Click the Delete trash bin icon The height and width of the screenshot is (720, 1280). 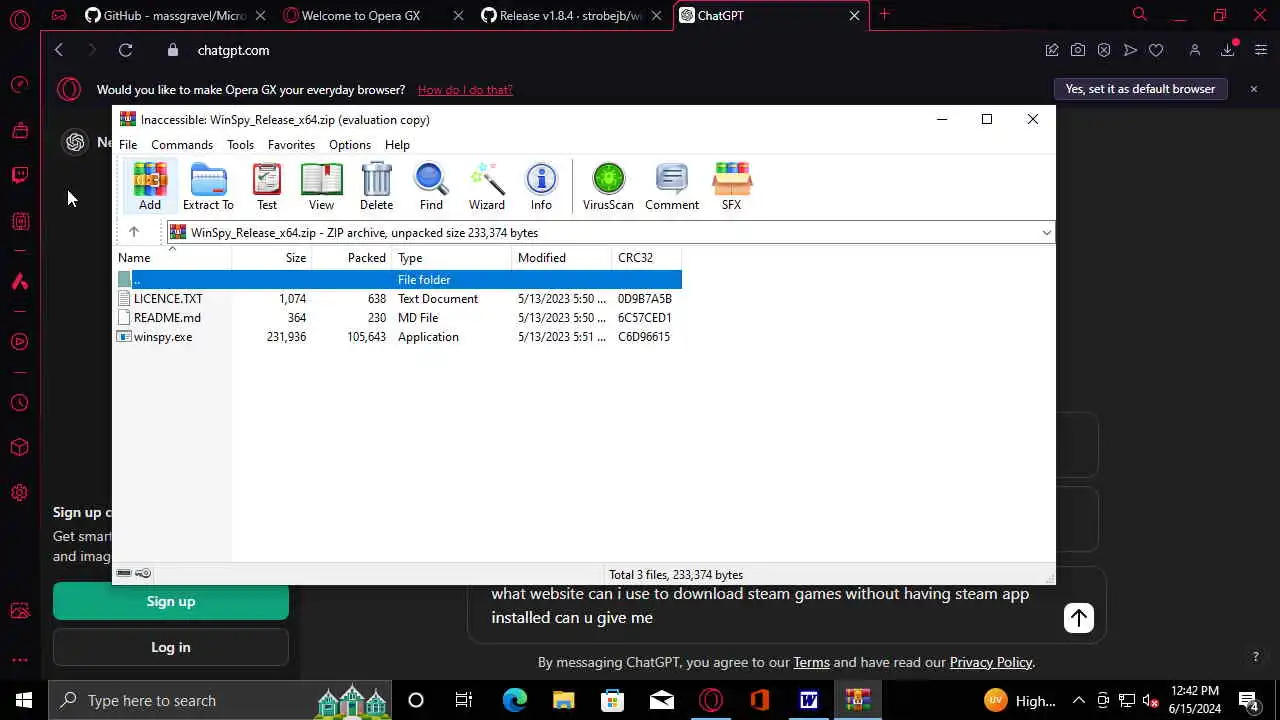(376, 186)
